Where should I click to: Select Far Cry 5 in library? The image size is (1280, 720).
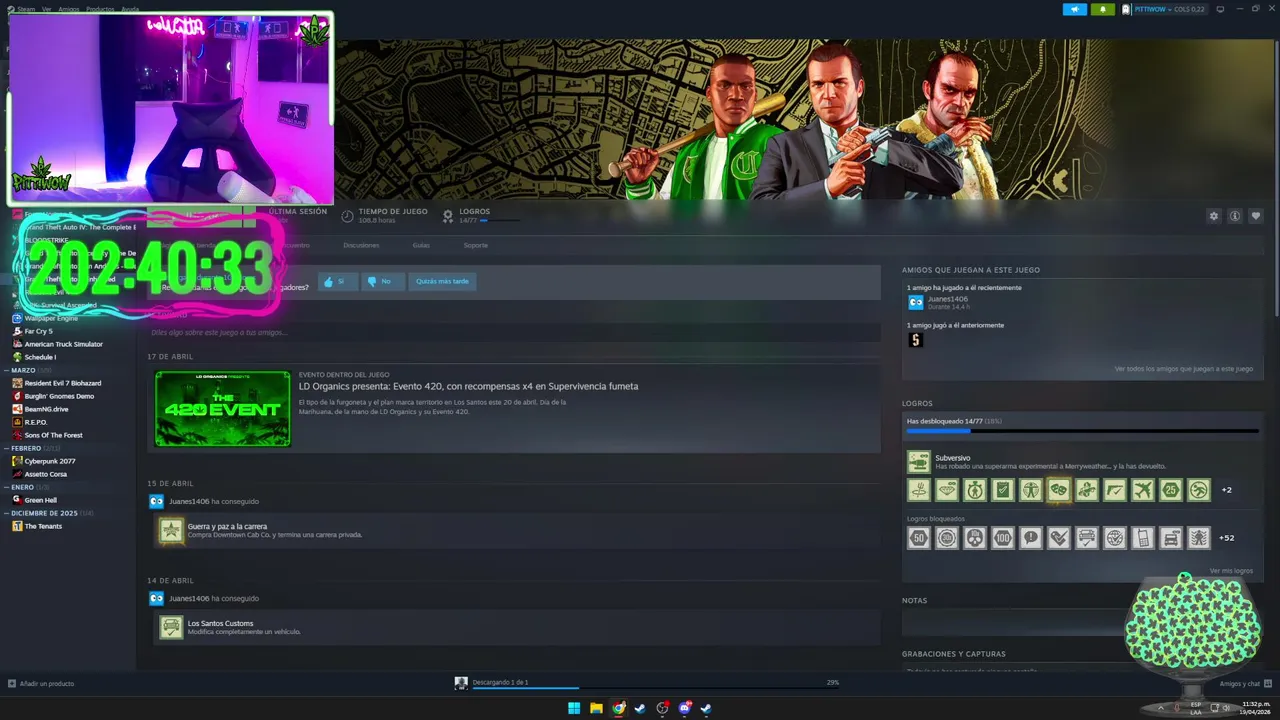(38, 331)
